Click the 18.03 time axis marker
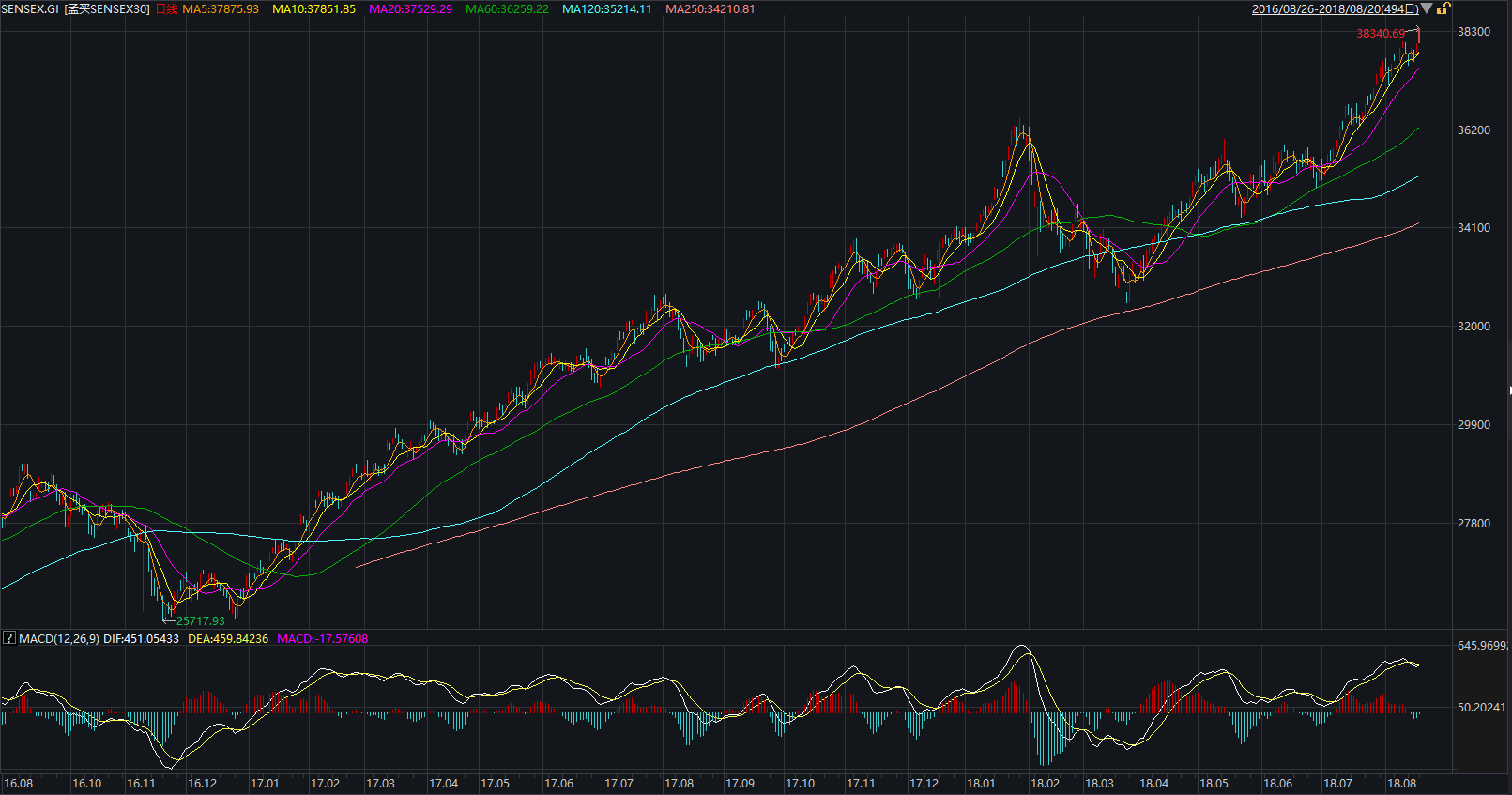1512x795 pixels. (1100, 784)
